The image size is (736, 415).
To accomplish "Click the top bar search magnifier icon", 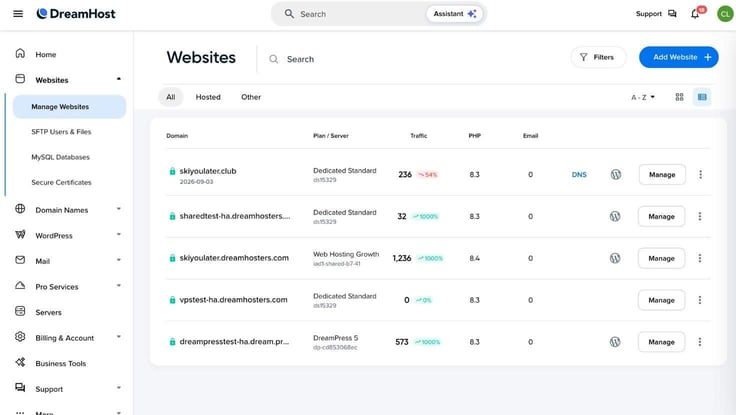I will [x=289, y=14].
